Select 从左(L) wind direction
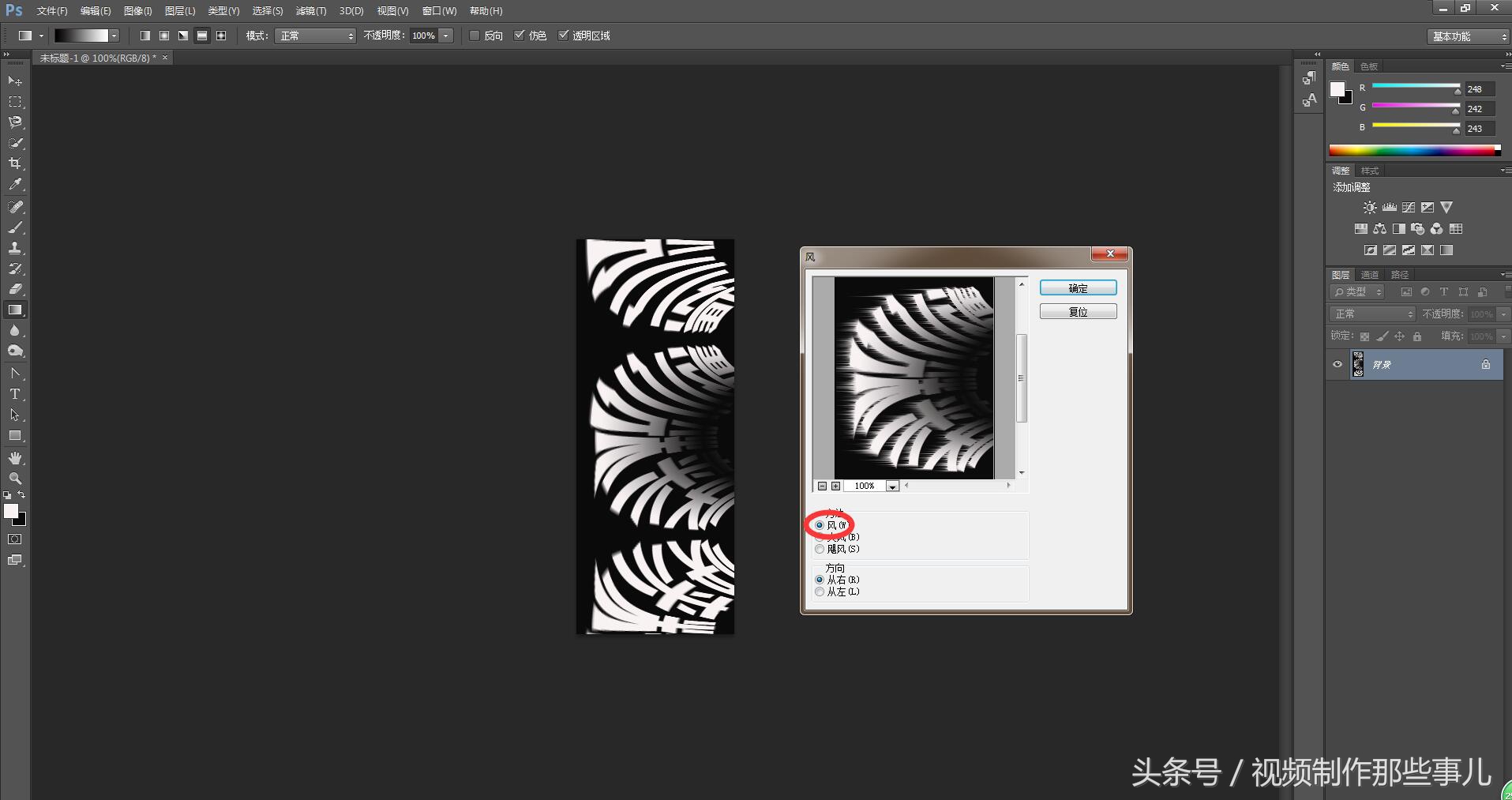 [820, 592]
